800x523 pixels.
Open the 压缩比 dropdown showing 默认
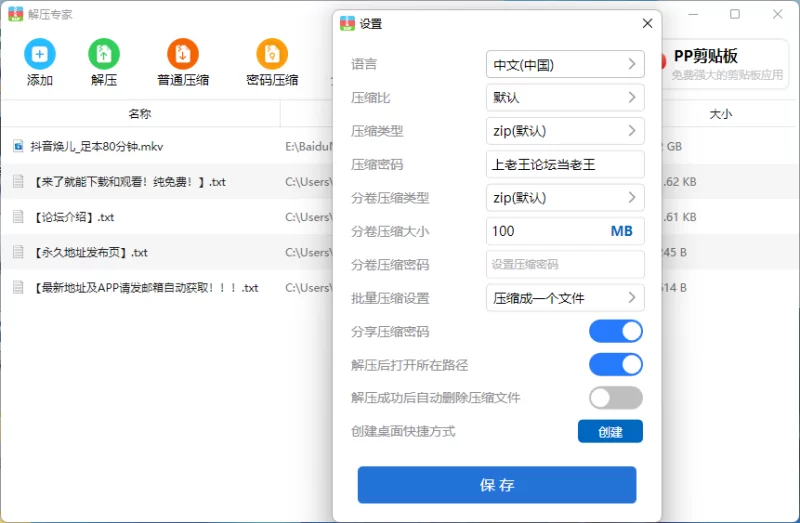[565, 97]
